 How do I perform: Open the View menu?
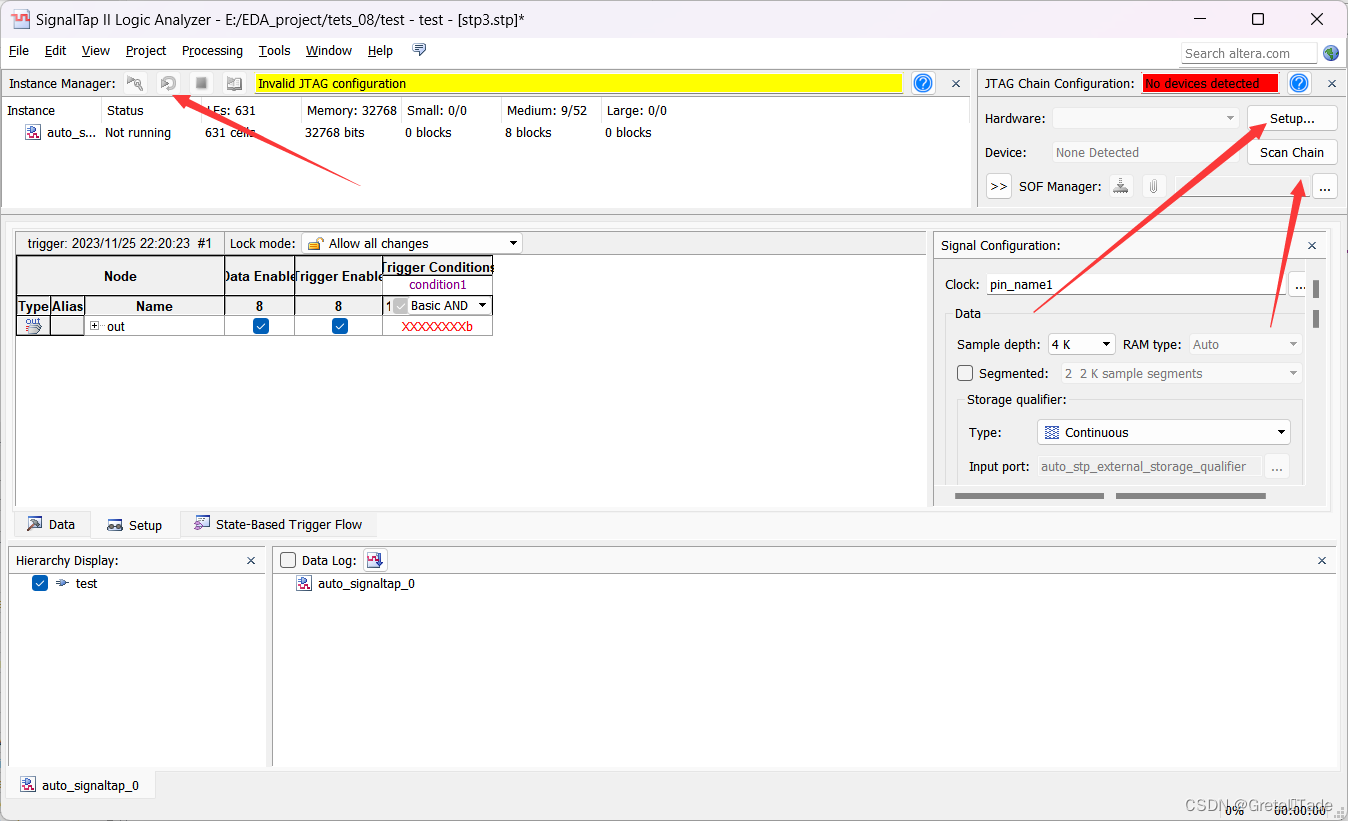[96, 50]
